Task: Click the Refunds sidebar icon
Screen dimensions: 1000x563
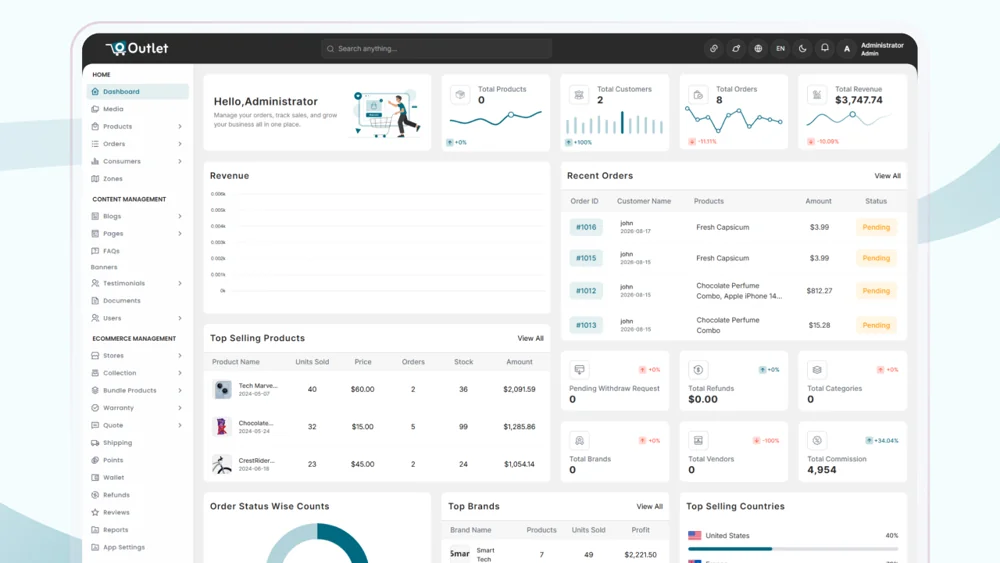Action: (x=95, y=495)
